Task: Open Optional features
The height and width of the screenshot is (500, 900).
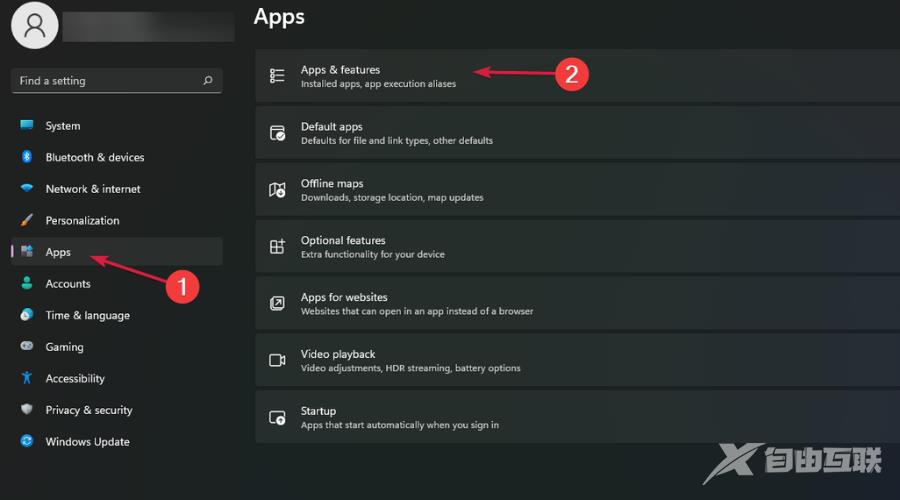Action: click(577, 246)
